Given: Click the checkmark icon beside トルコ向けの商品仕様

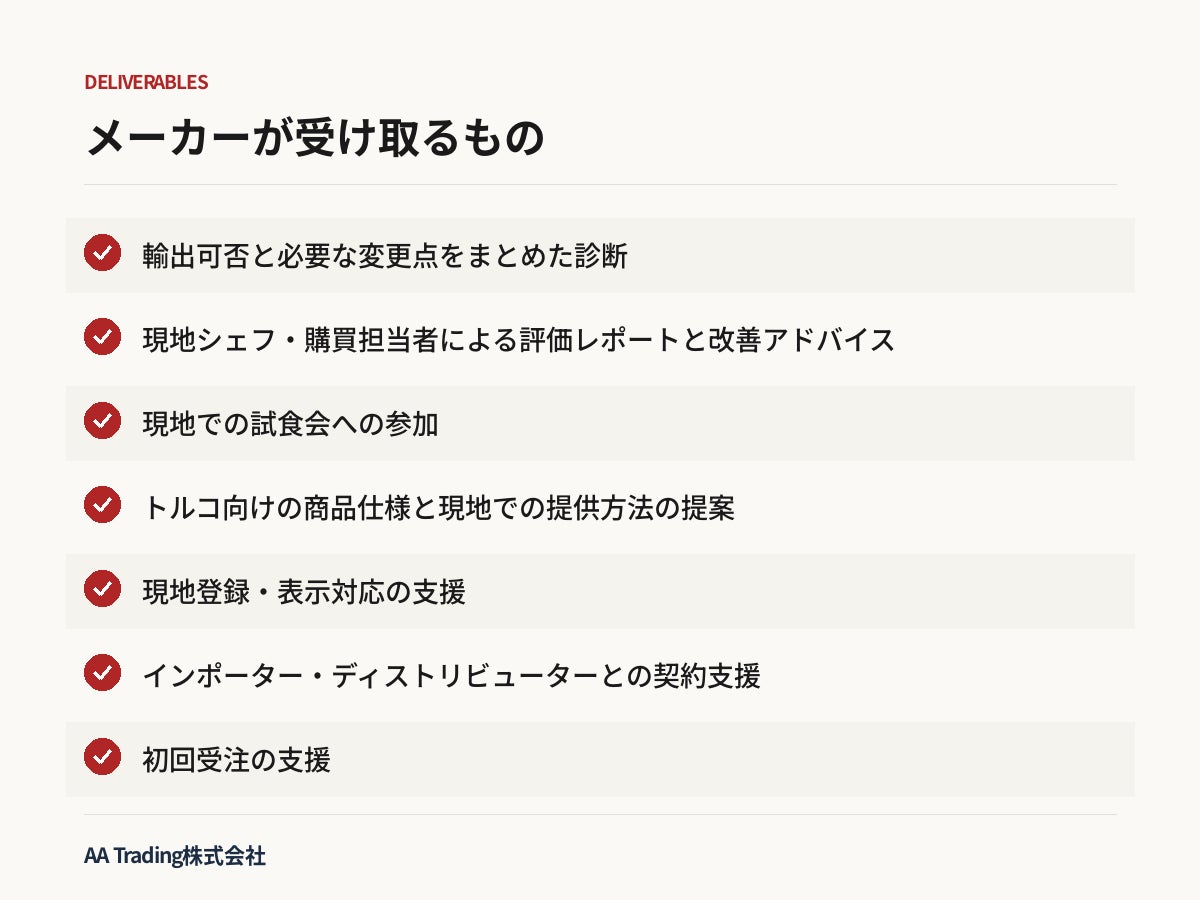Looking at the screenshot, I should click(x=102, y=505).
